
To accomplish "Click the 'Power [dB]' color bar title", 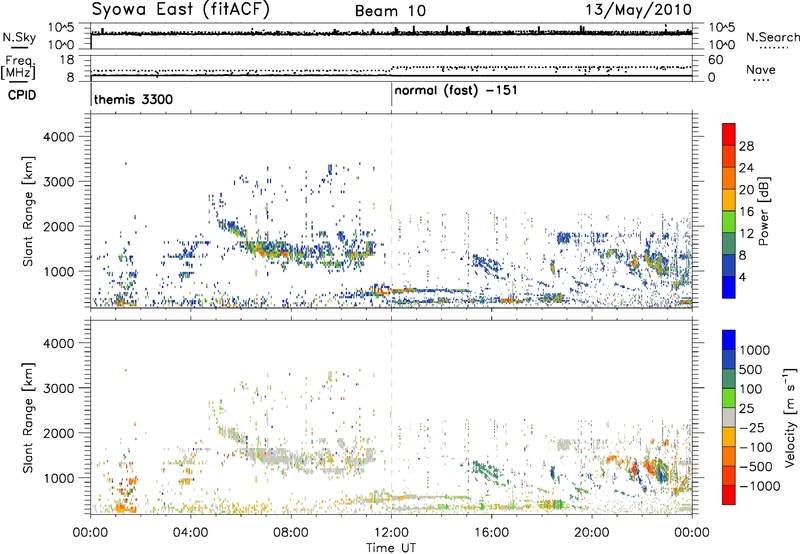I will pyautogui.click(x=763, y=211).
